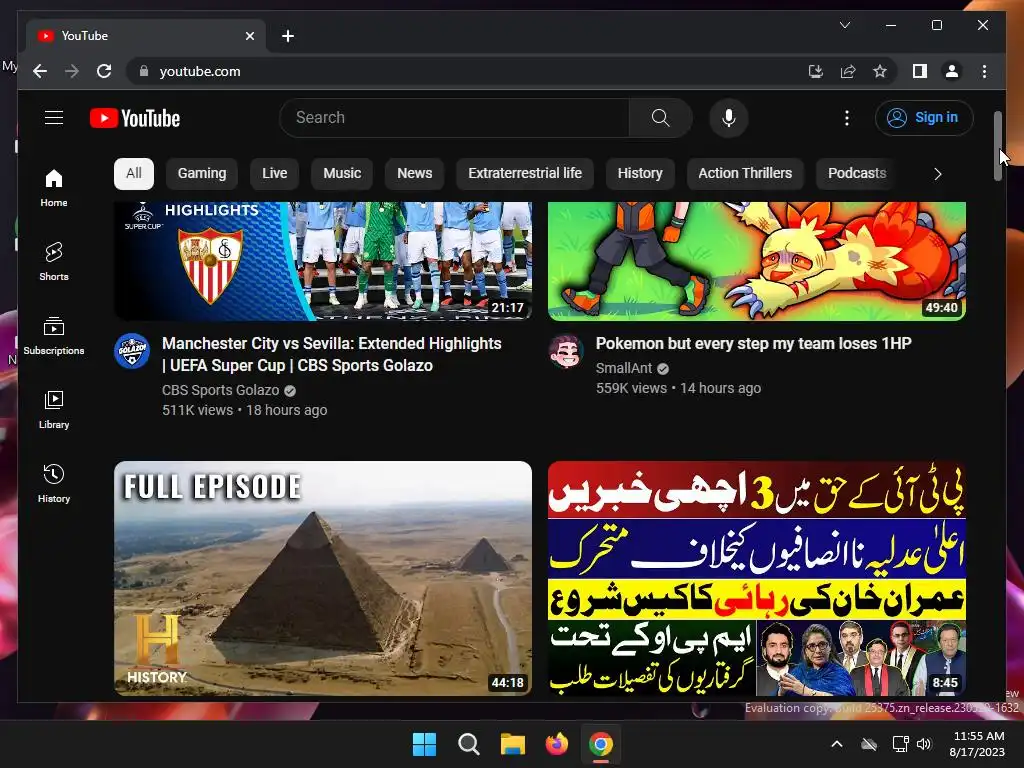The width and height of the screenshot is (1024, 768).
Task: Open Shorts from the sidebar
Action: [x=54, y=262]
